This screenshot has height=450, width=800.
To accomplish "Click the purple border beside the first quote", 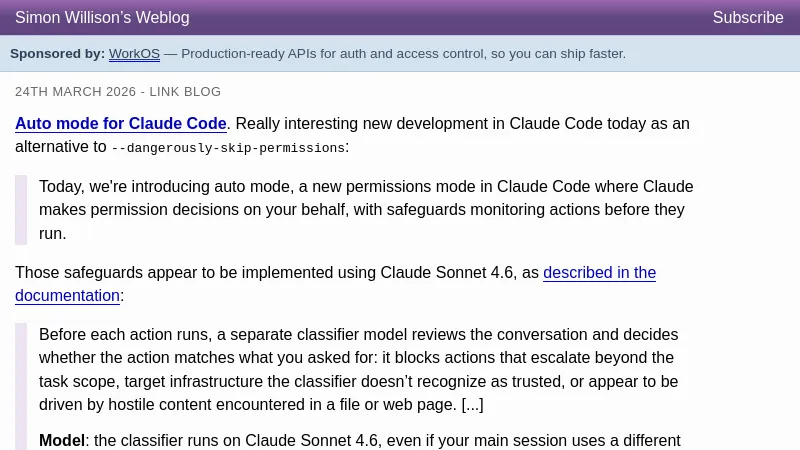I will click(x=21, y=210).
